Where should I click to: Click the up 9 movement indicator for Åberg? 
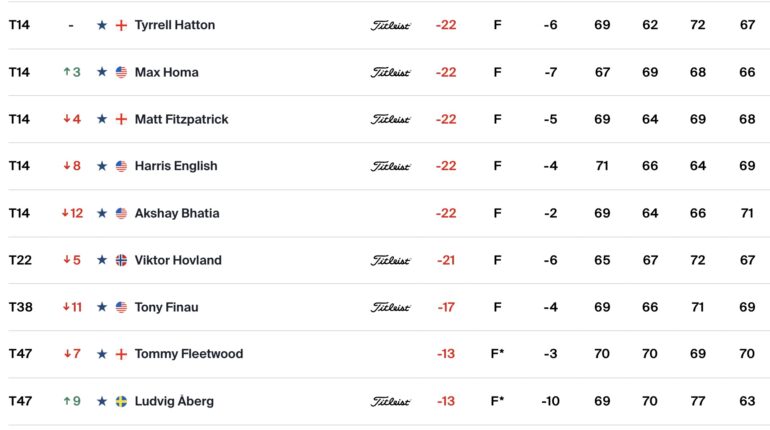point(72,401)
